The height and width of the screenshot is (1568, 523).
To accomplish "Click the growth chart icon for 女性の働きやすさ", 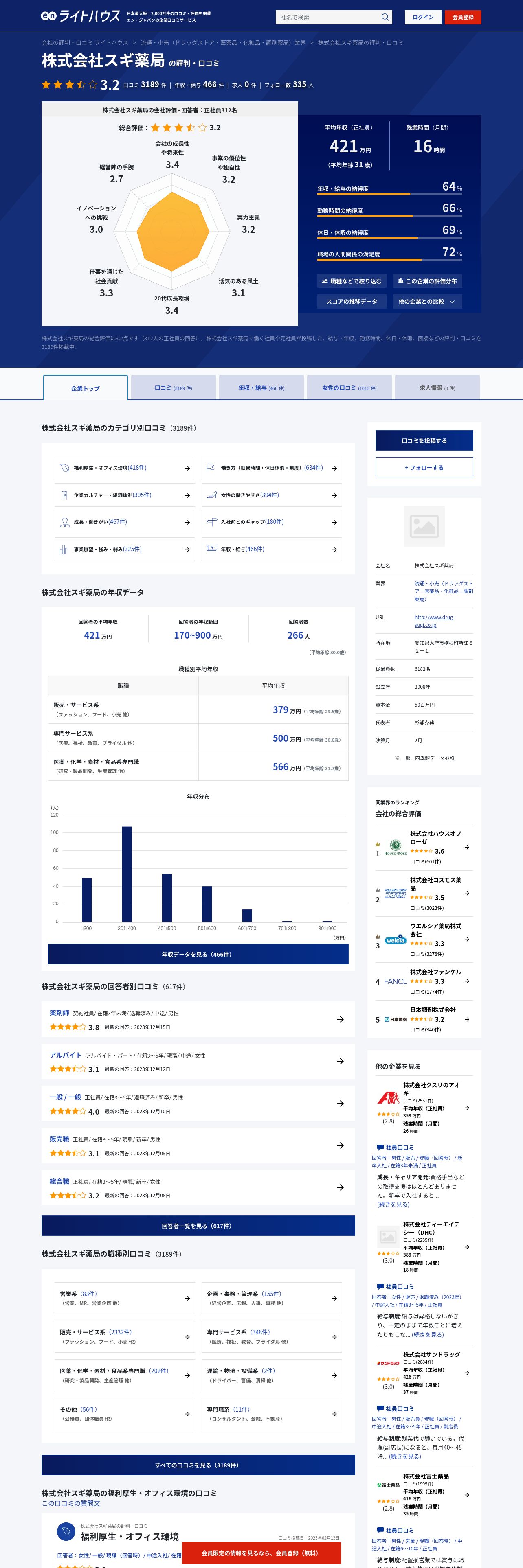I will click(x=211, y=495).
